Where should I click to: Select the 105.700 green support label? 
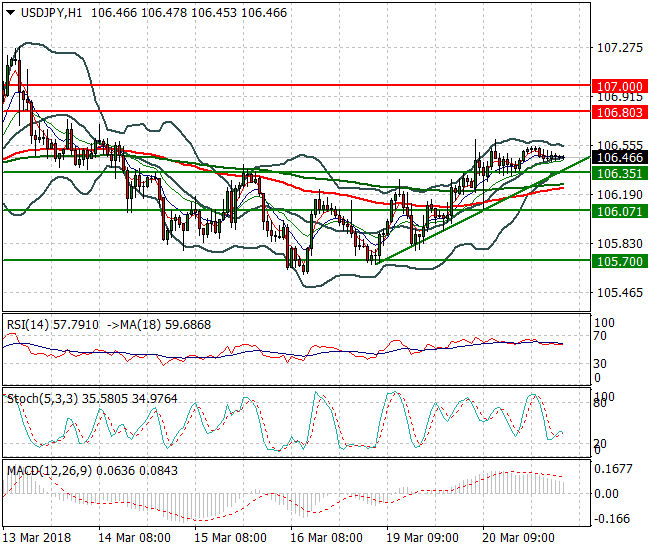(620, 262)
